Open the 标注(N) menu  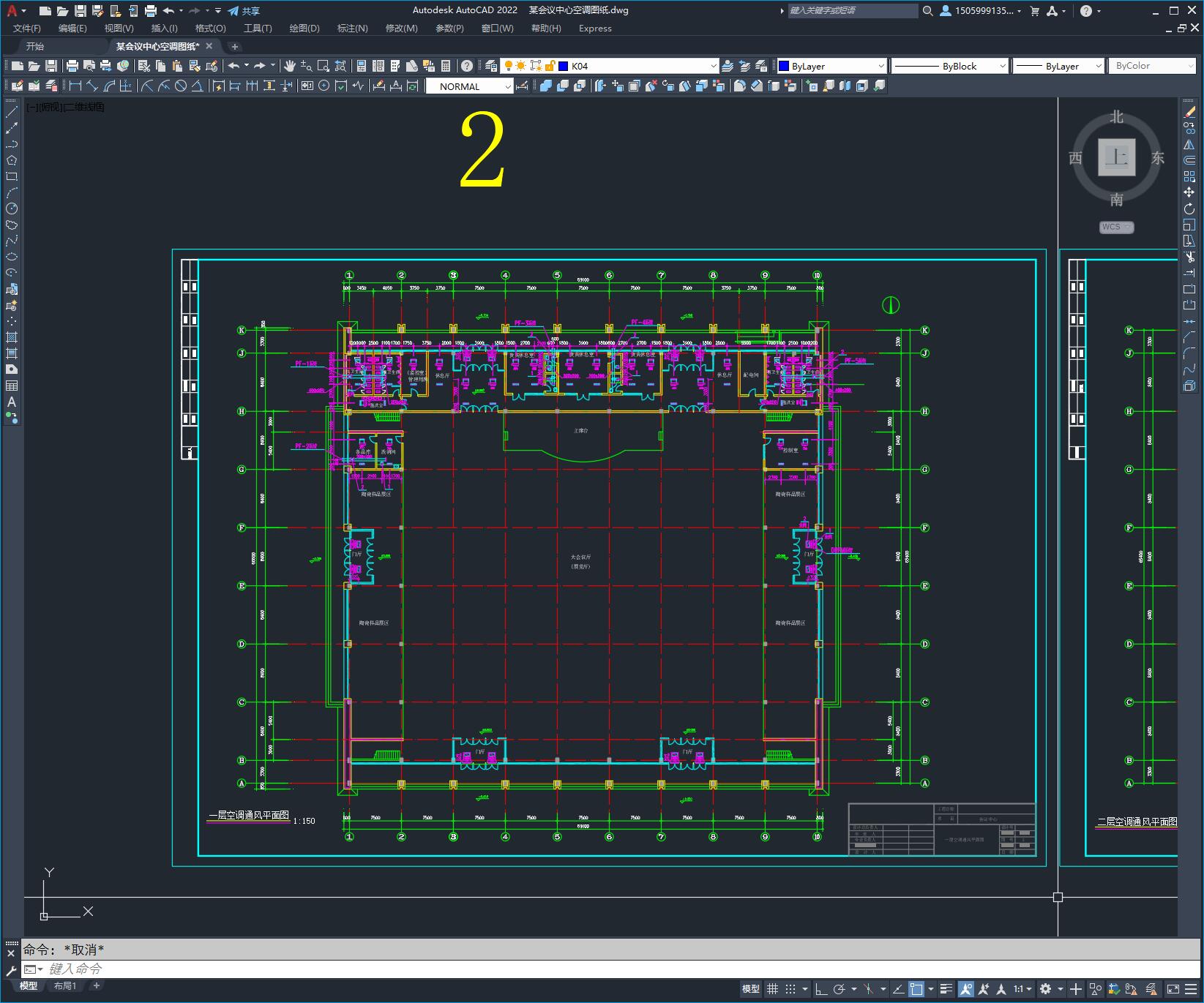(x=352, y=29)
